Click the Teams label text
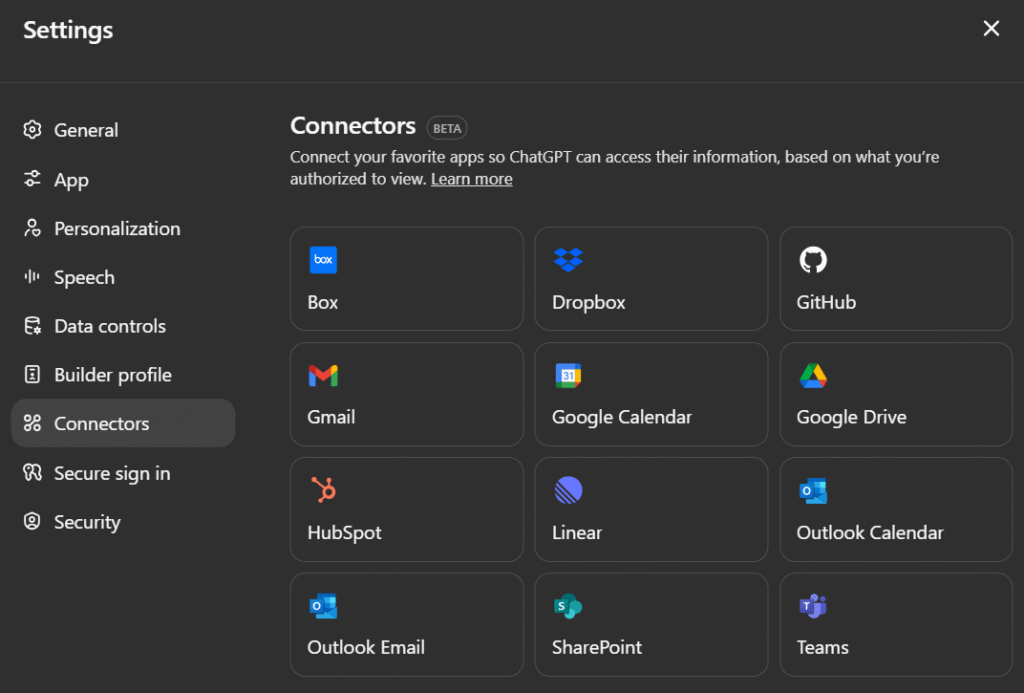The image size is (1024, 693). click(822, 648)
